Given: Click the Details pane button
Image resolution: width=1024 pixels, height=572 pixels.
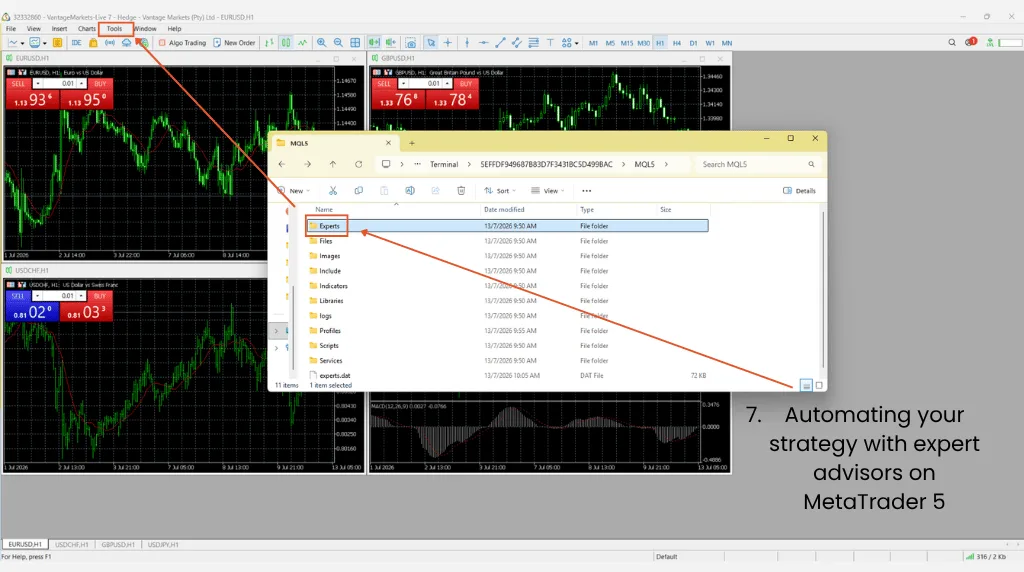Looking at the screenshot, I should (799, 191).
